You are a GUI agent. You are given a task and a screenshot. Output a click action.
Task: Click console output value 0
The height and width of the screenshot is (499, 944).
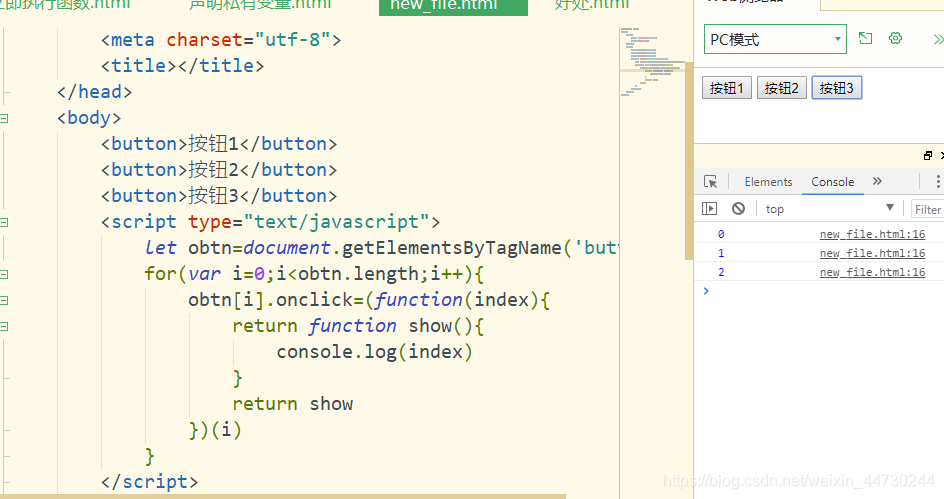(x=721, y=234)
